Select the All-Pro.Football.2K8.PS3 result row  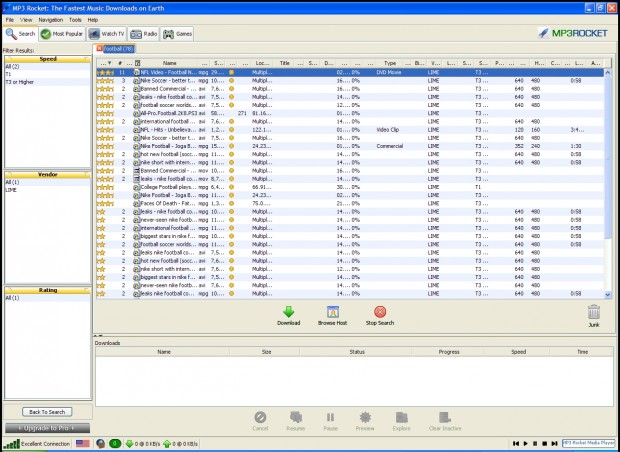click(x=350, y=113)
